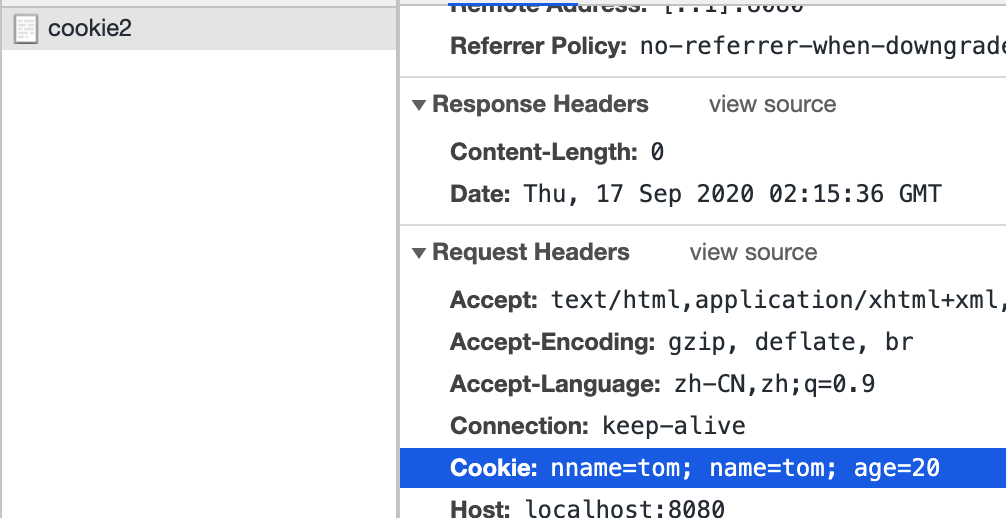Image resolution: width=1006 pixels, height=518 pixels.
Task: Click the Accept request header row
Action: 703,300
